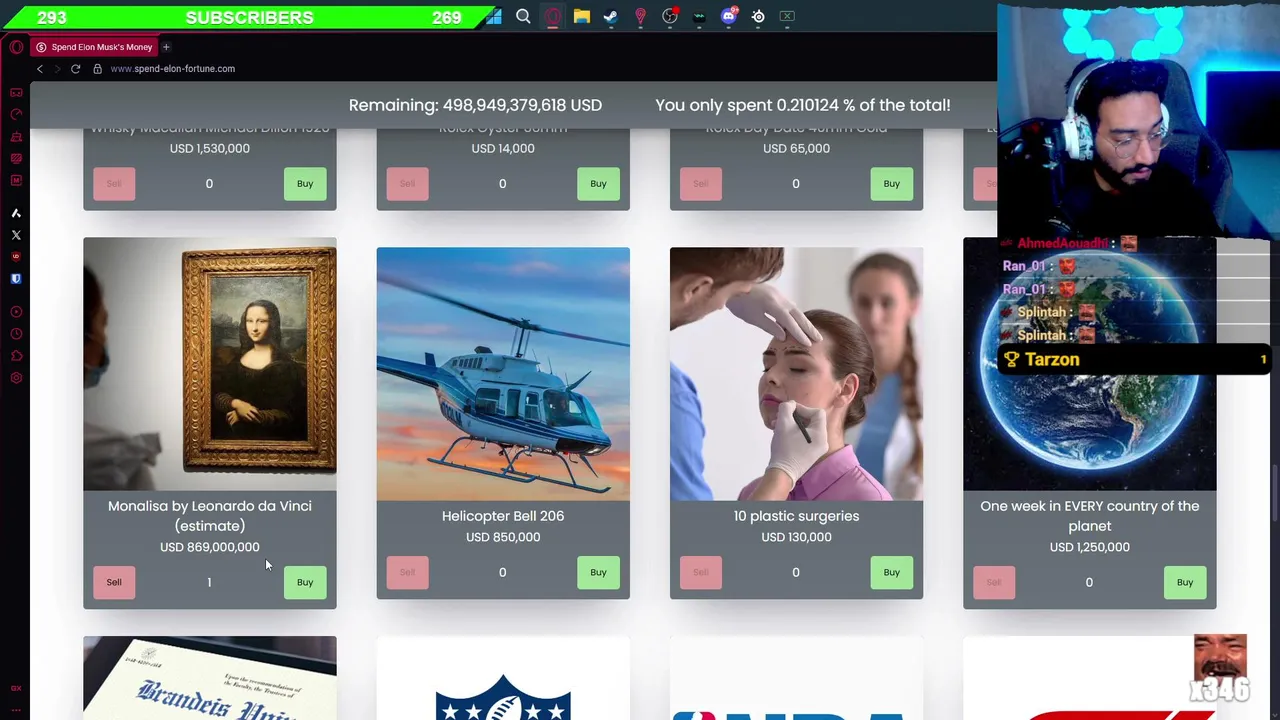Go back with the browser back arrow
Image resolution: width=1280 pixels, height=720 pixels.
[x=40, y=69]
